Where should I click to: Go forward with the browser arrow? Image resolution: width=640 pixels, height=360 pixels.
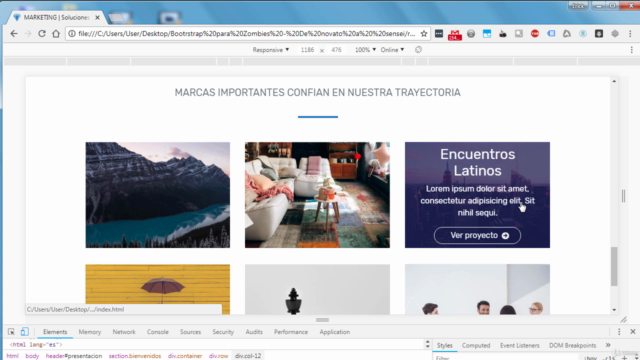pyautogui.click(x=28, y=34)
